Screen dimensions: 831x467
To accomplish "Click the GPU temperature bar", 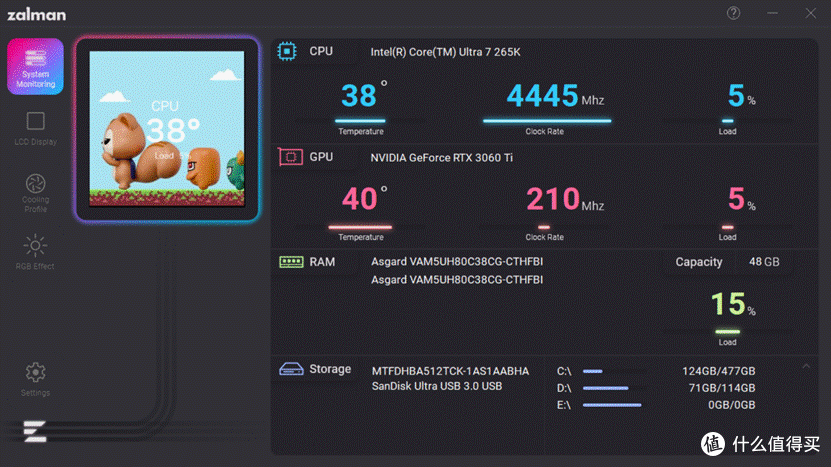I will pyautogui.click(x=360, y=227).
